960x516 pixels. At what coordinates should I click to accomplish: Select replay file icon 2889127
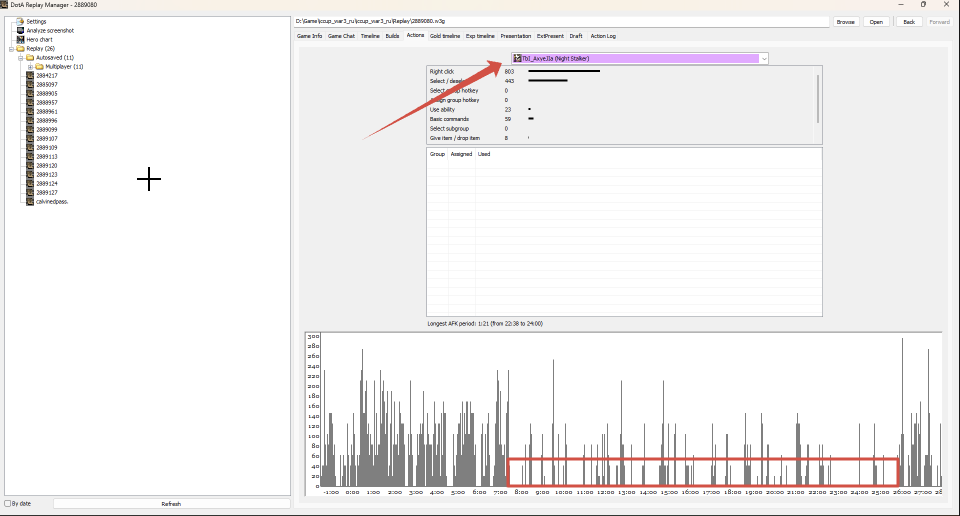(x=30, y=192)
